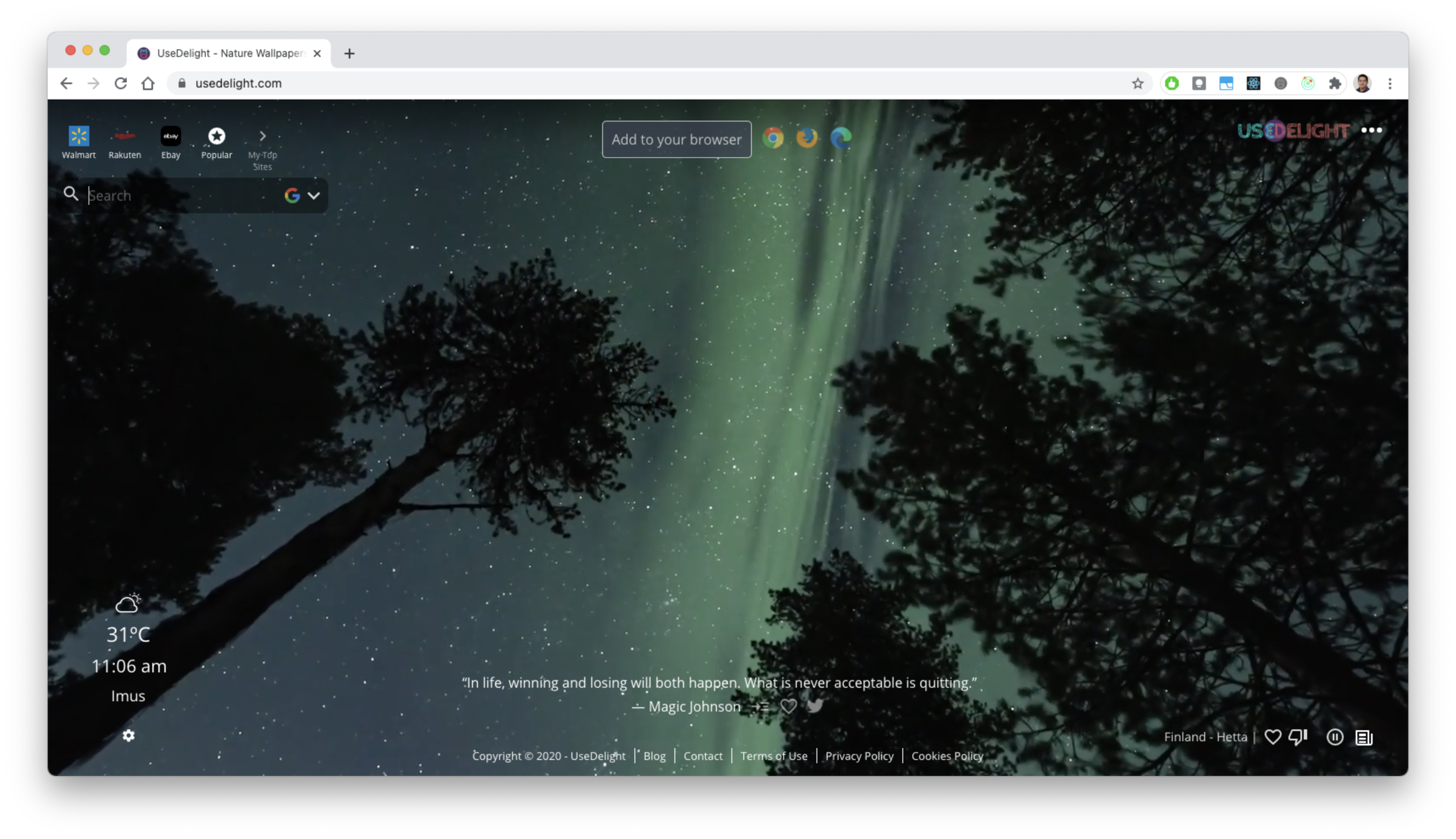Click the Magic Johnson quote text
Image resolution: width=1456 pixels, height=839 pixels.
pos(719,683)
